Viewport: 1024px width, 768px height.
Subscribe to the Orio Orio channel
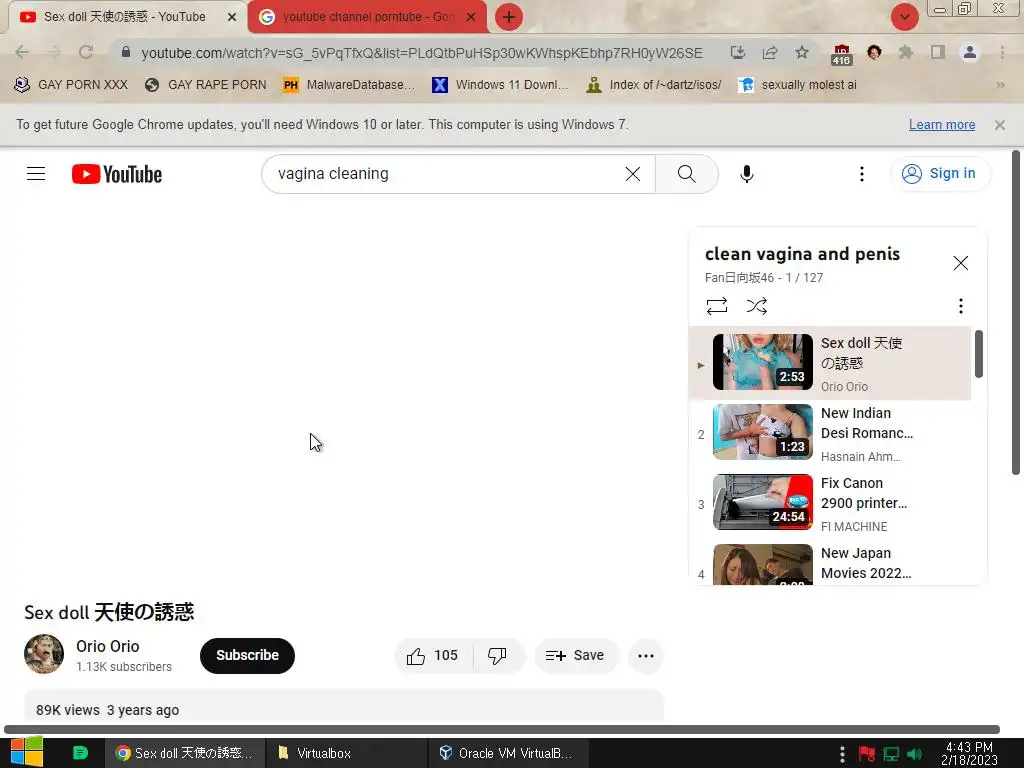pos(247,656)
